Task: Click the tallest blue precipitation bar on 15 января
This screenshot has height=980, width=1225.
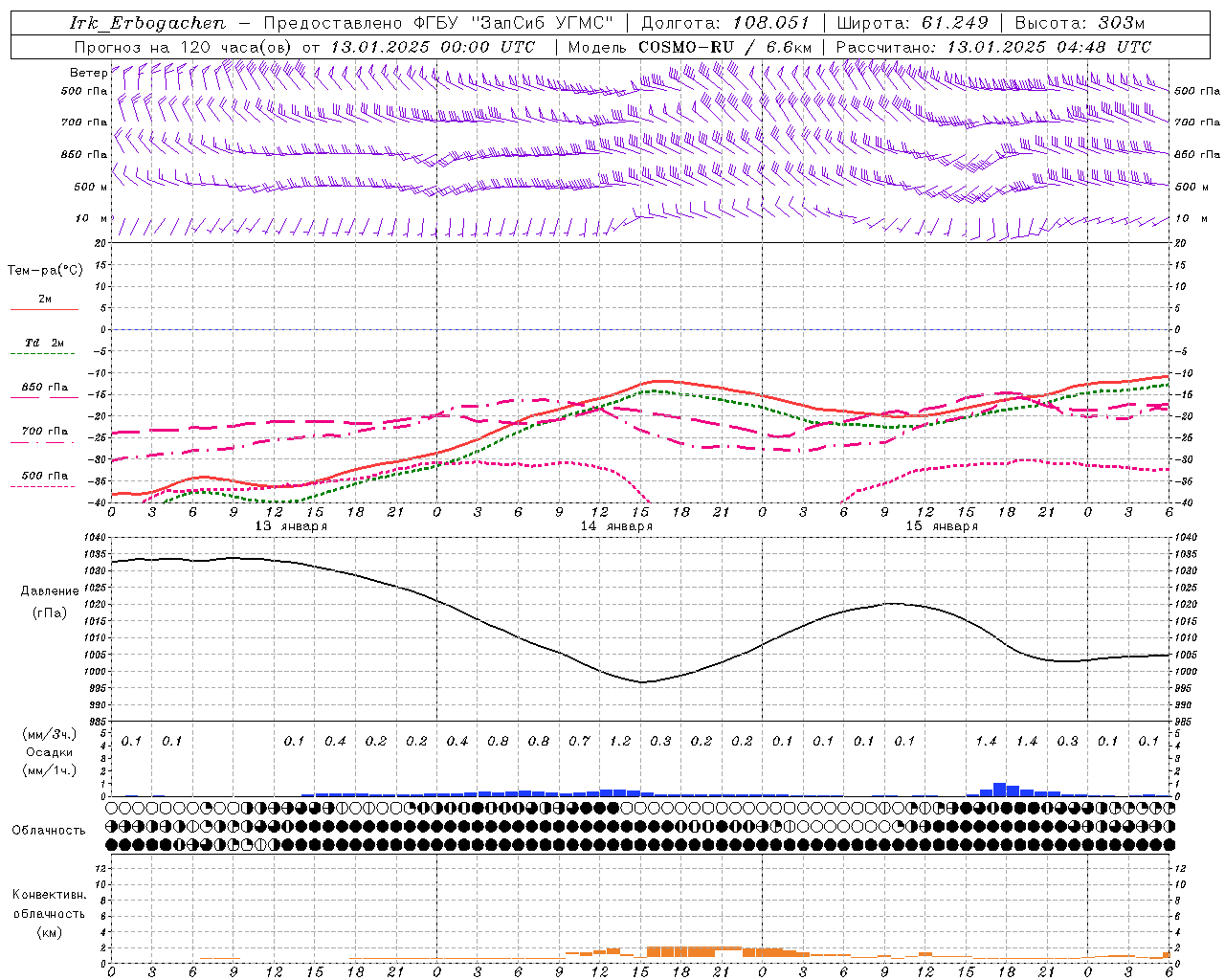Action: pos(999,790)
